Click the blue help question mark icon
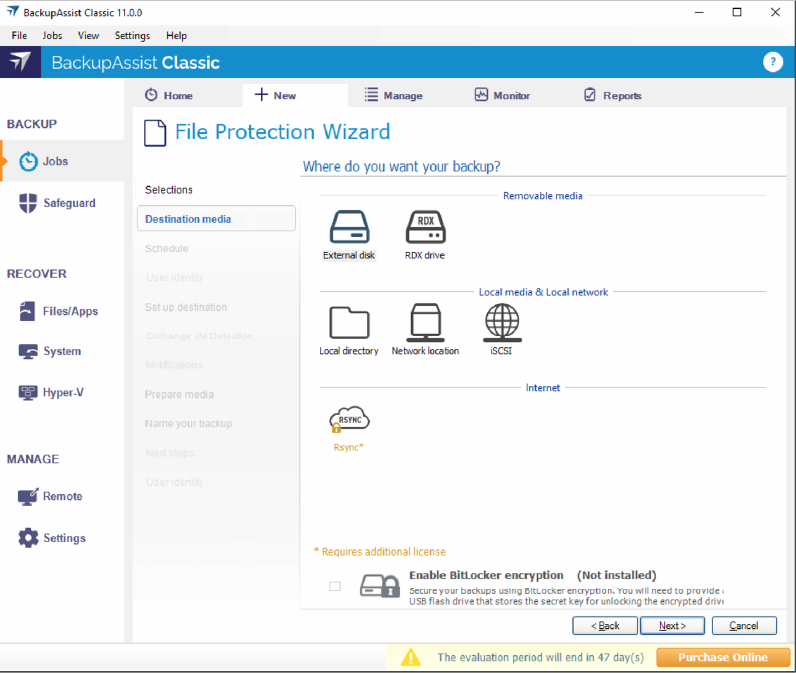 click(772, 62)
